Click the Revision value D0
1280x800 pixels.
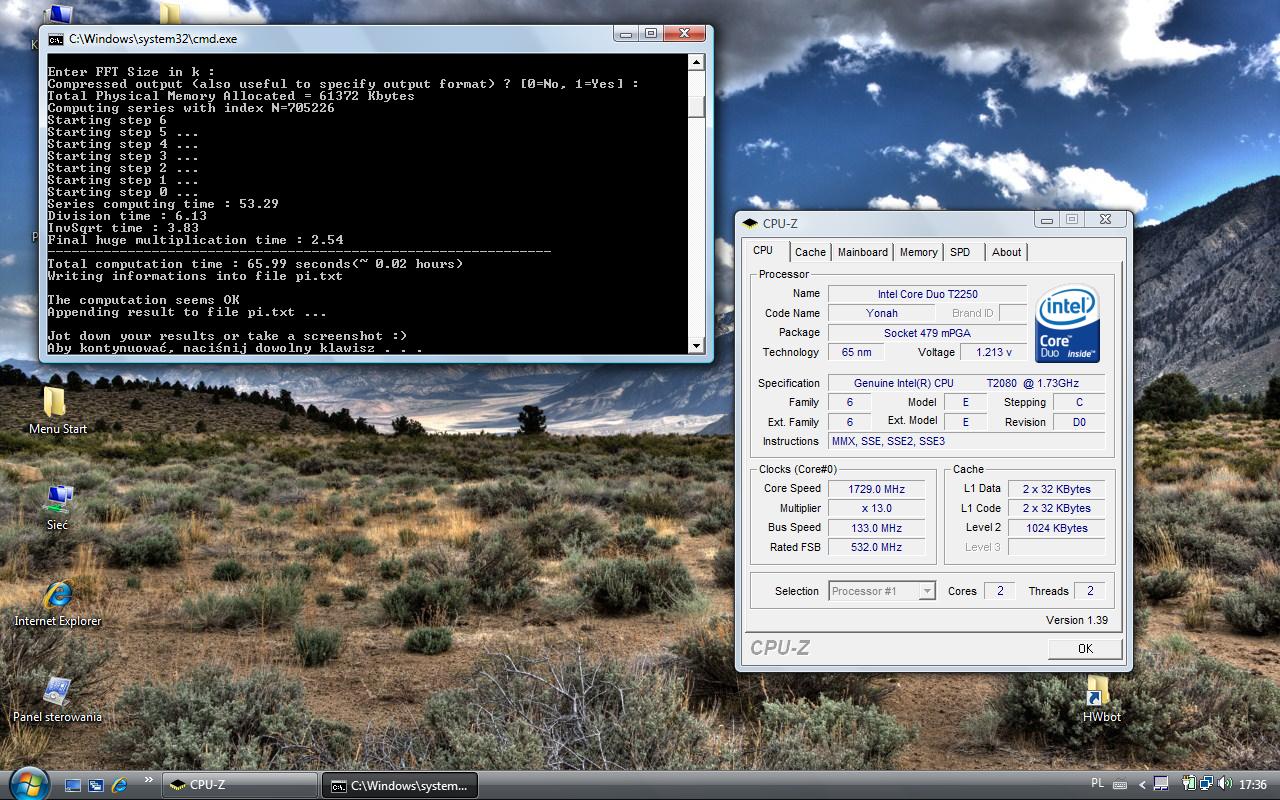point(1079,422)
